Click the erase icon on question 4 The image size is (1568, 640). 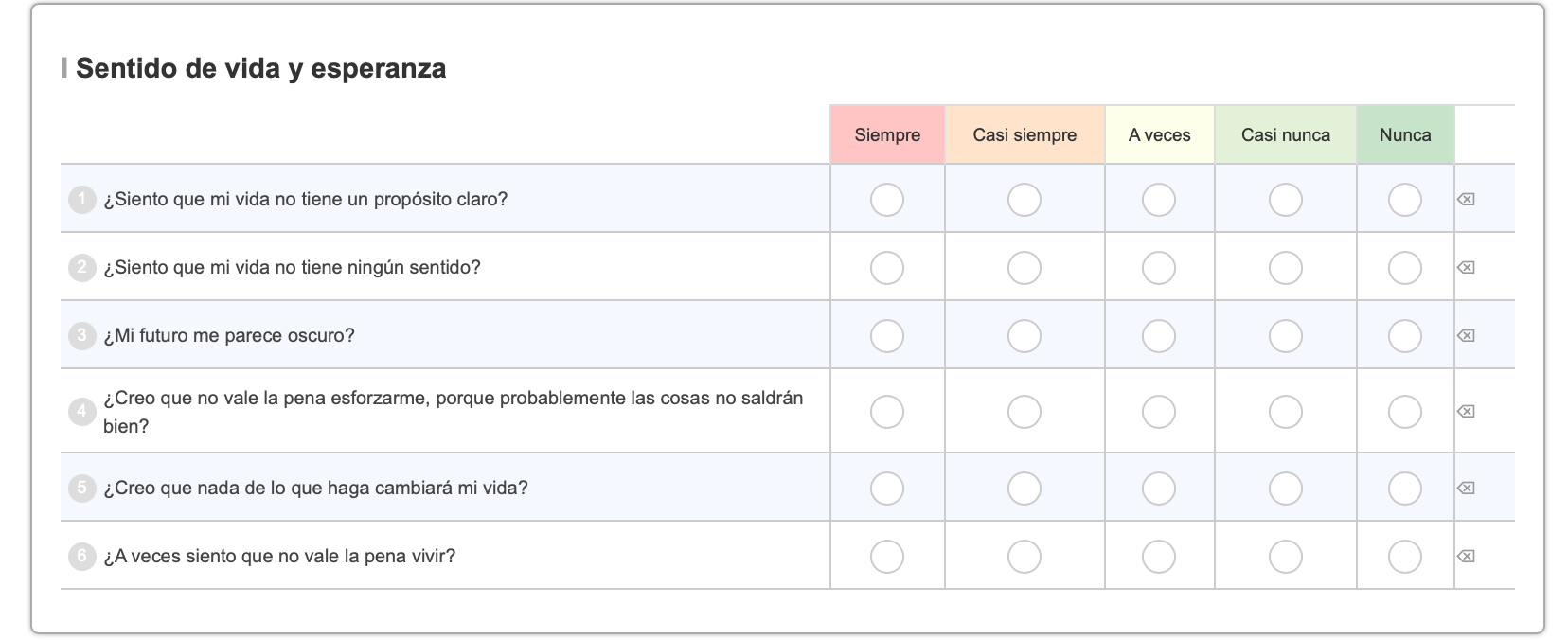[1466, 412]
